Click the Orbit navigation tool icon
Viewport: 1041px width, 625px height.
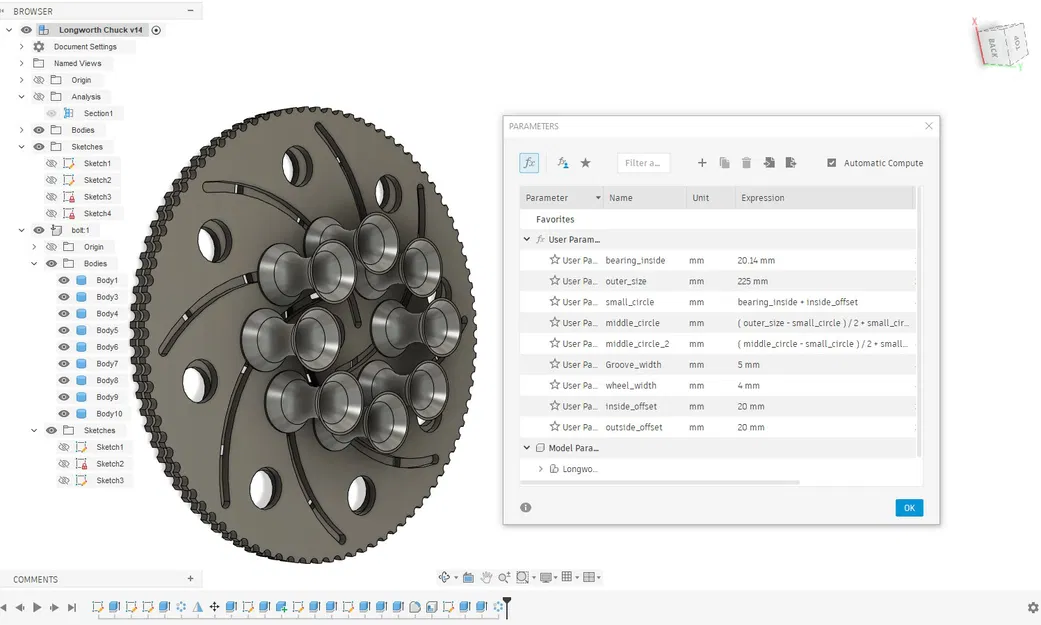pyautogui.click(x=444, y=577)
